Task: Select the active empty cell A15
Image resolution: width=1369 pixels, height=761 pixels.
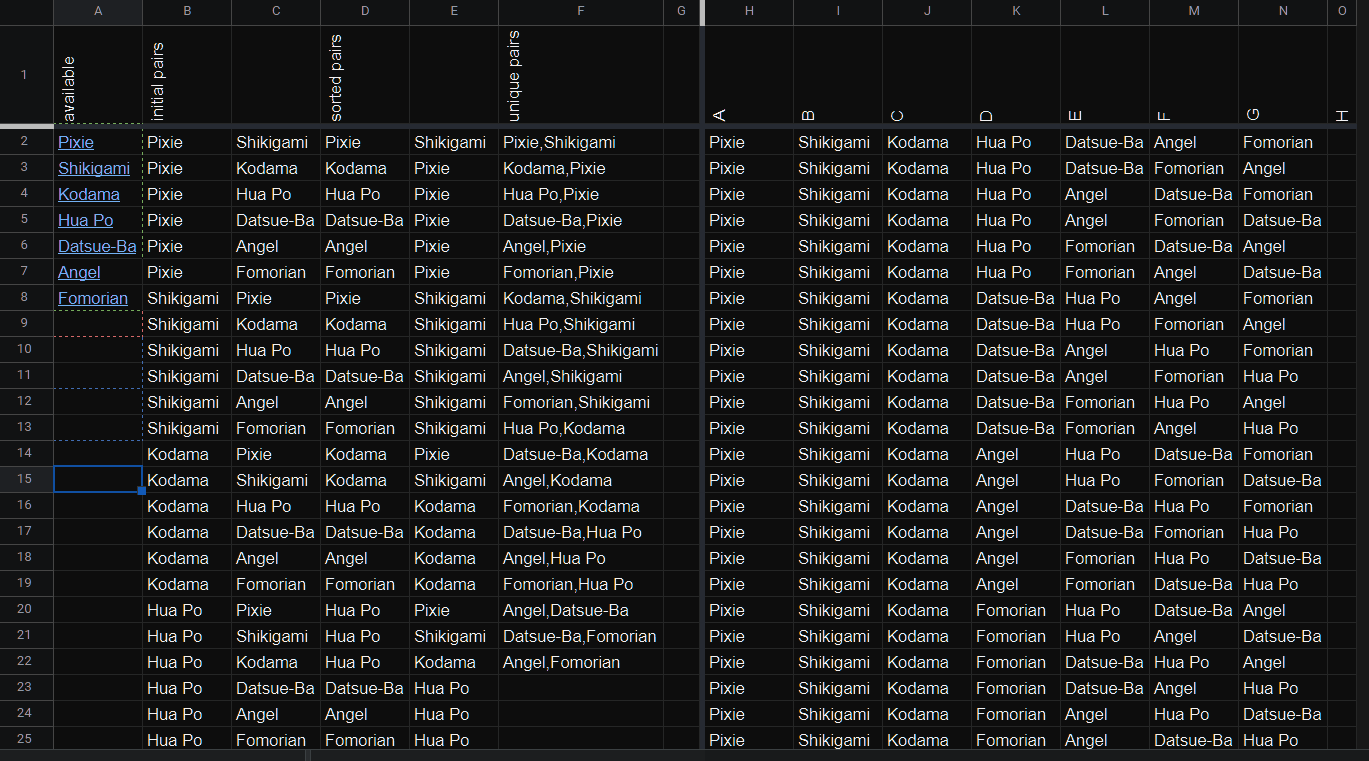Action: pos(98,480)
